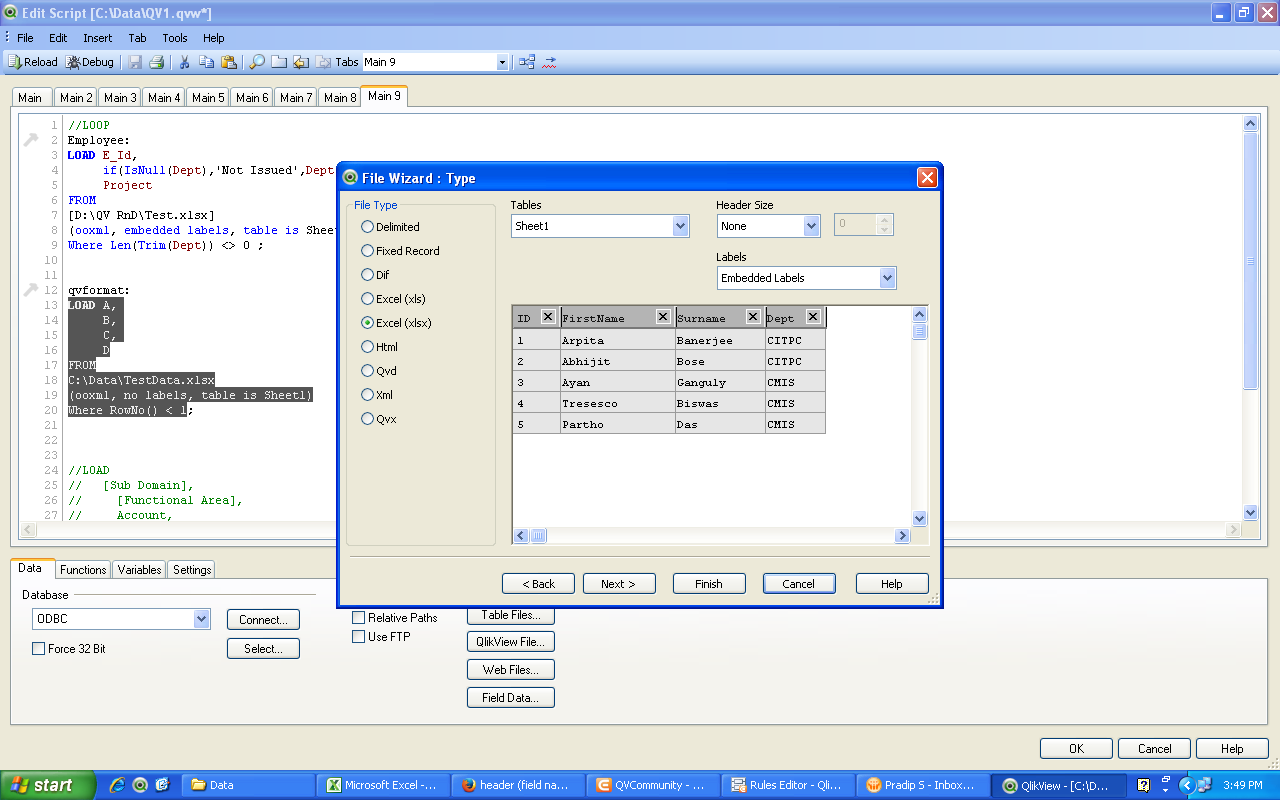Open the ODBC database dropdown
This screenshot has height=800, width=1280.
click(x=201, y=619)
